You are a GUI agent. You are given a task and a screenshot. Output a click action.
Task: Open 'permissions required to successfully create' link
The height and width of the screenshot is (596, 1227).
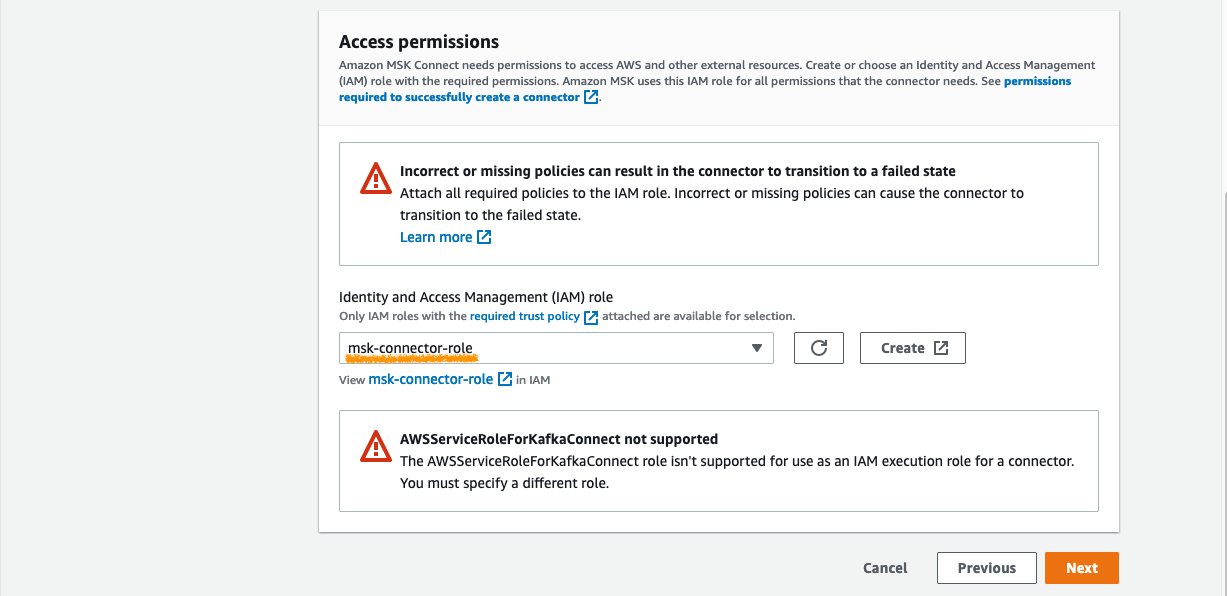[705, 89]
